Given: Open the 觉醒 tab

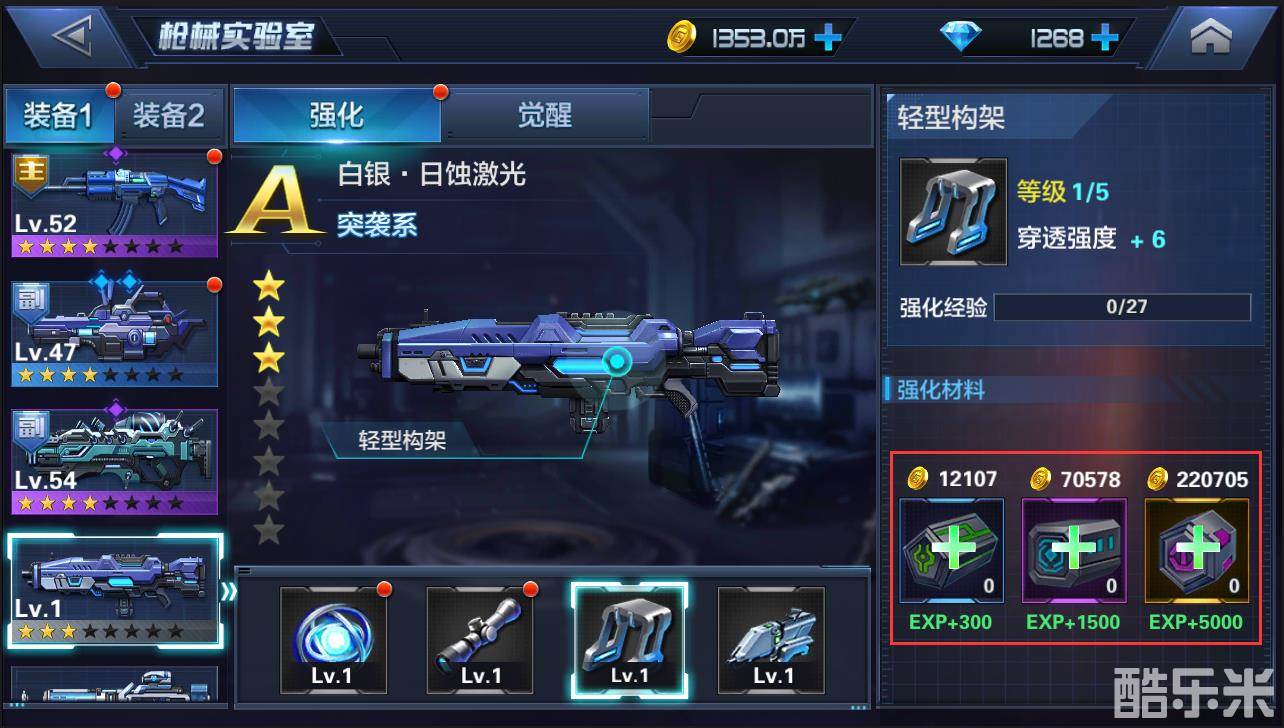Looking at the screenshot, I should [x=545, y=116].
